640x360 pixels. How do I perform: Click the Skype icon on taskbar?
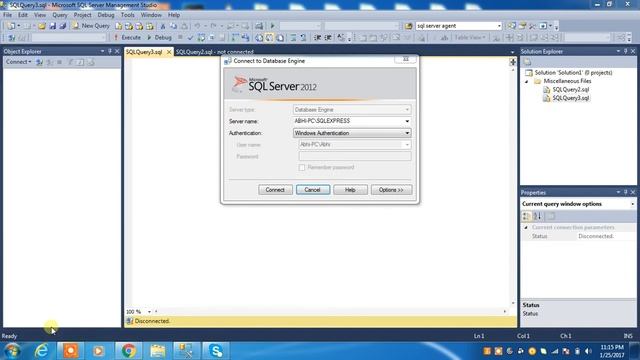coord(216,351)
